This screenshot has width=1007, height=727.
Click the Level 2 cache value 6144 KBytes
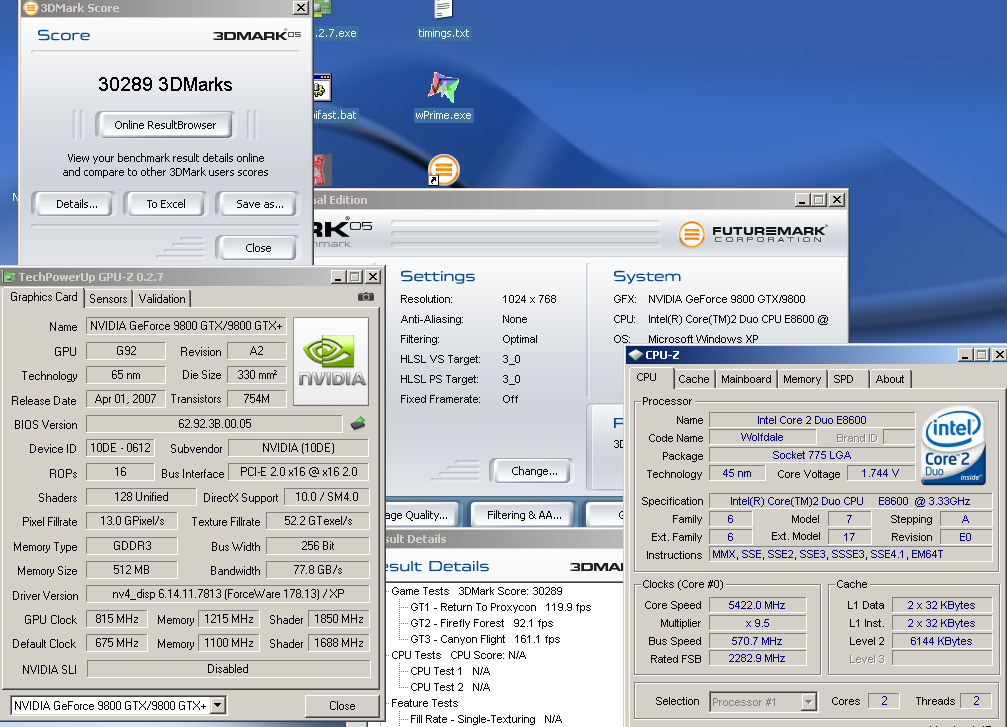click(x=941, y=641)
